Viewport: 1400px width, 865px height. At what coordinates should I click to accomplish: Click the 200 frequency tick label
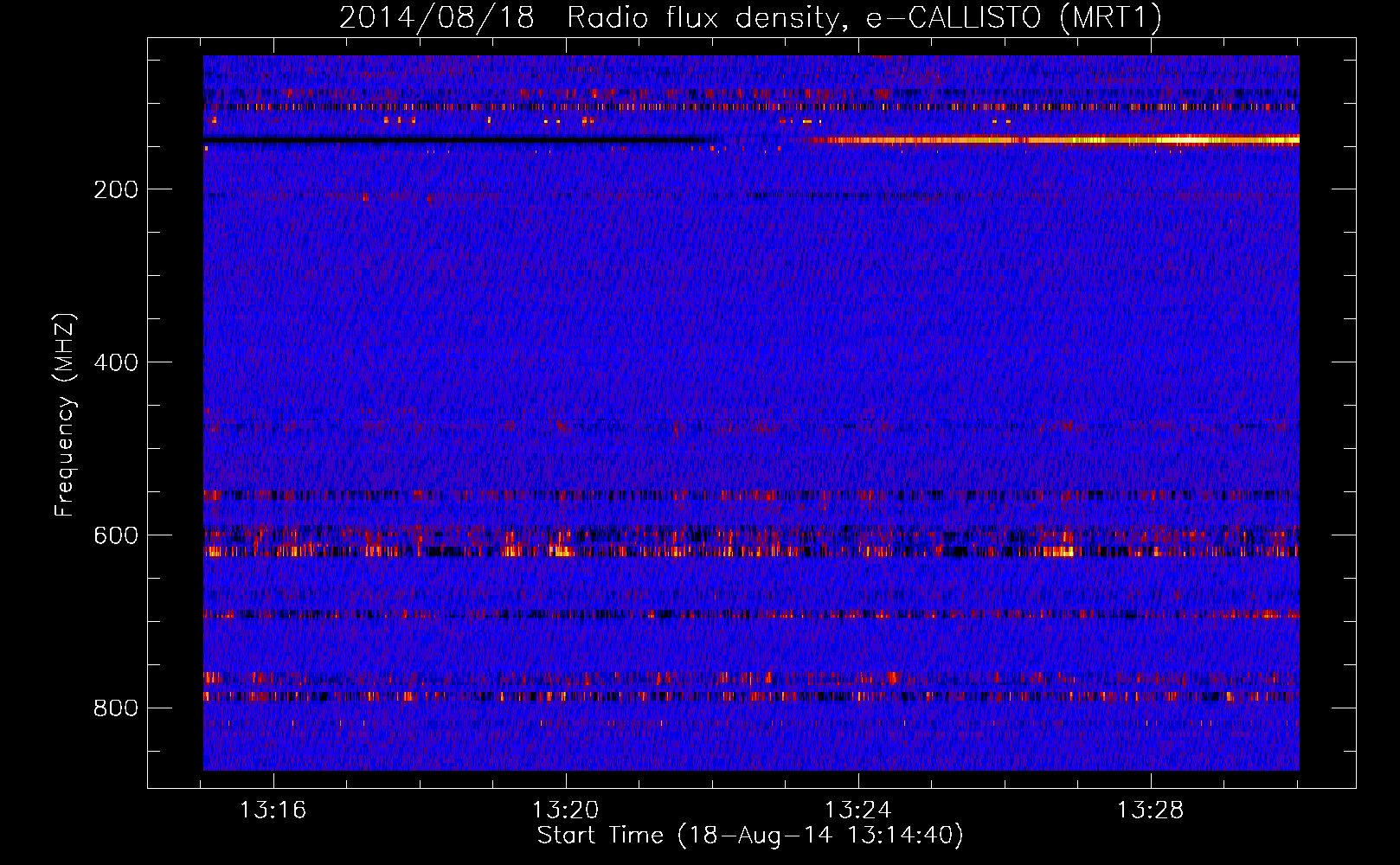point(116,189)
